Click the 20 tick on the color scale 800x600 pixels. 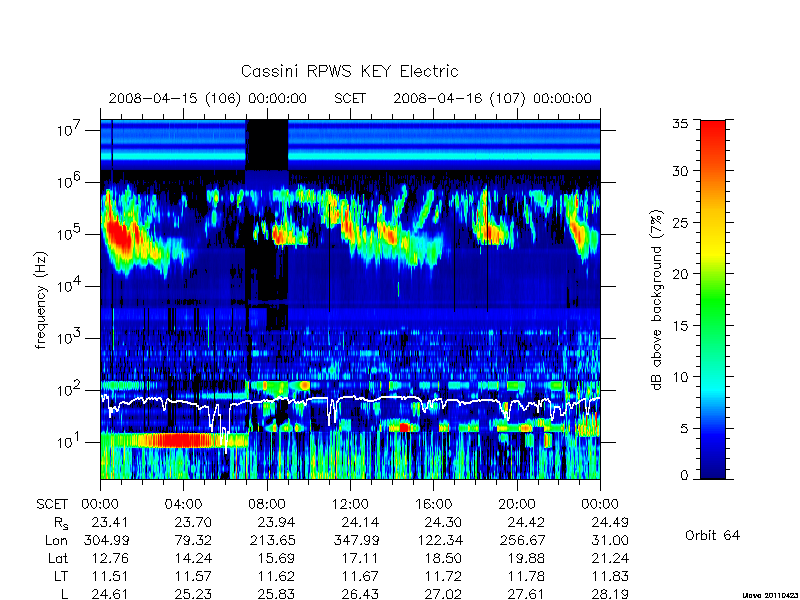click(680, 273)
